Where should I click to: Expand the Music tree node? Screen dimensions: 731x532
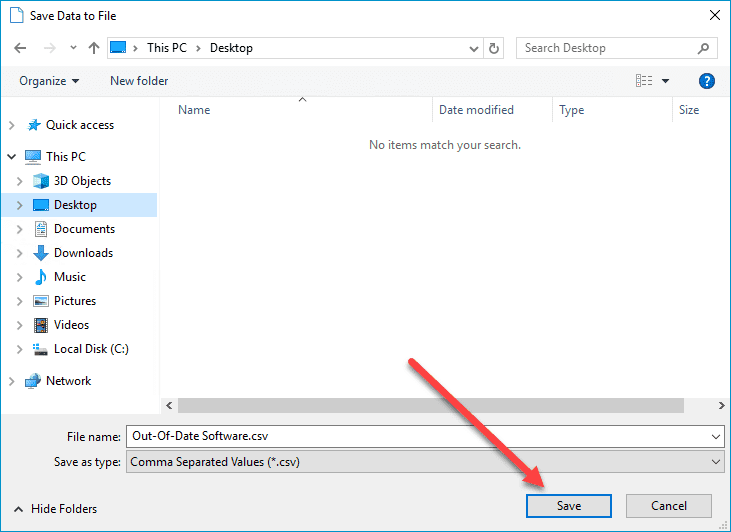coord(20,277)
